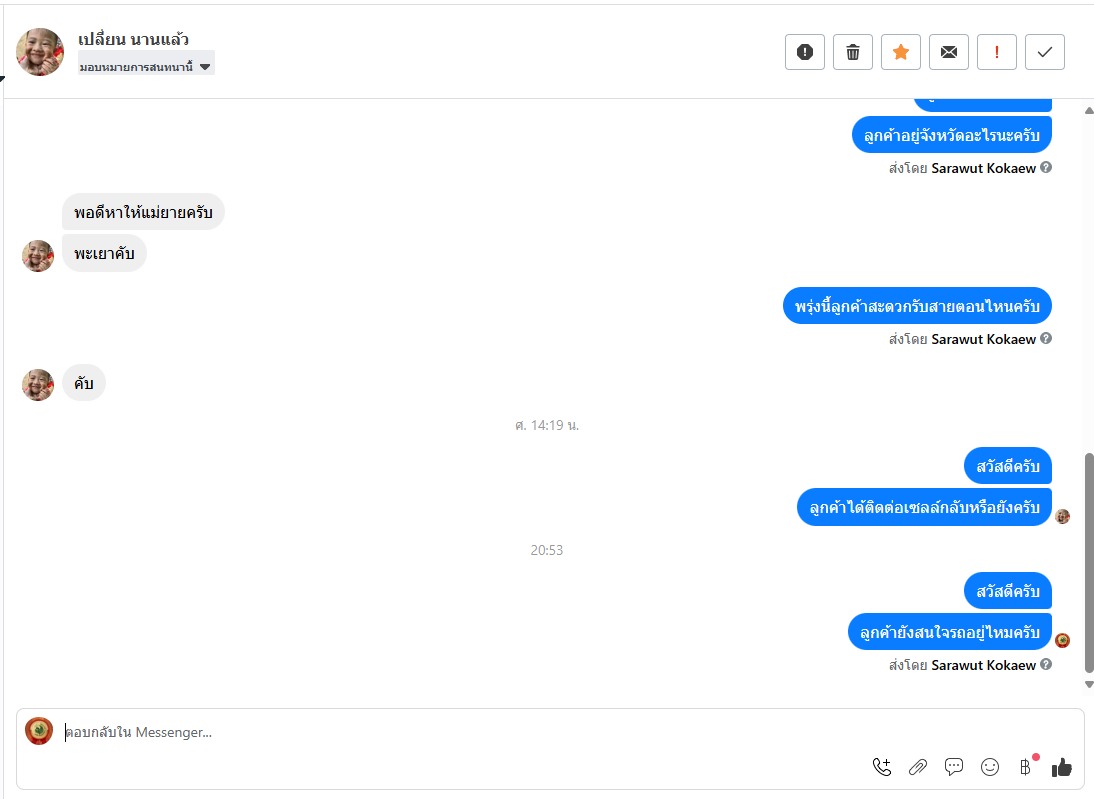Toggle the orange star follow-up flag
Screen dimensions: 1094x799
(901, 52)
